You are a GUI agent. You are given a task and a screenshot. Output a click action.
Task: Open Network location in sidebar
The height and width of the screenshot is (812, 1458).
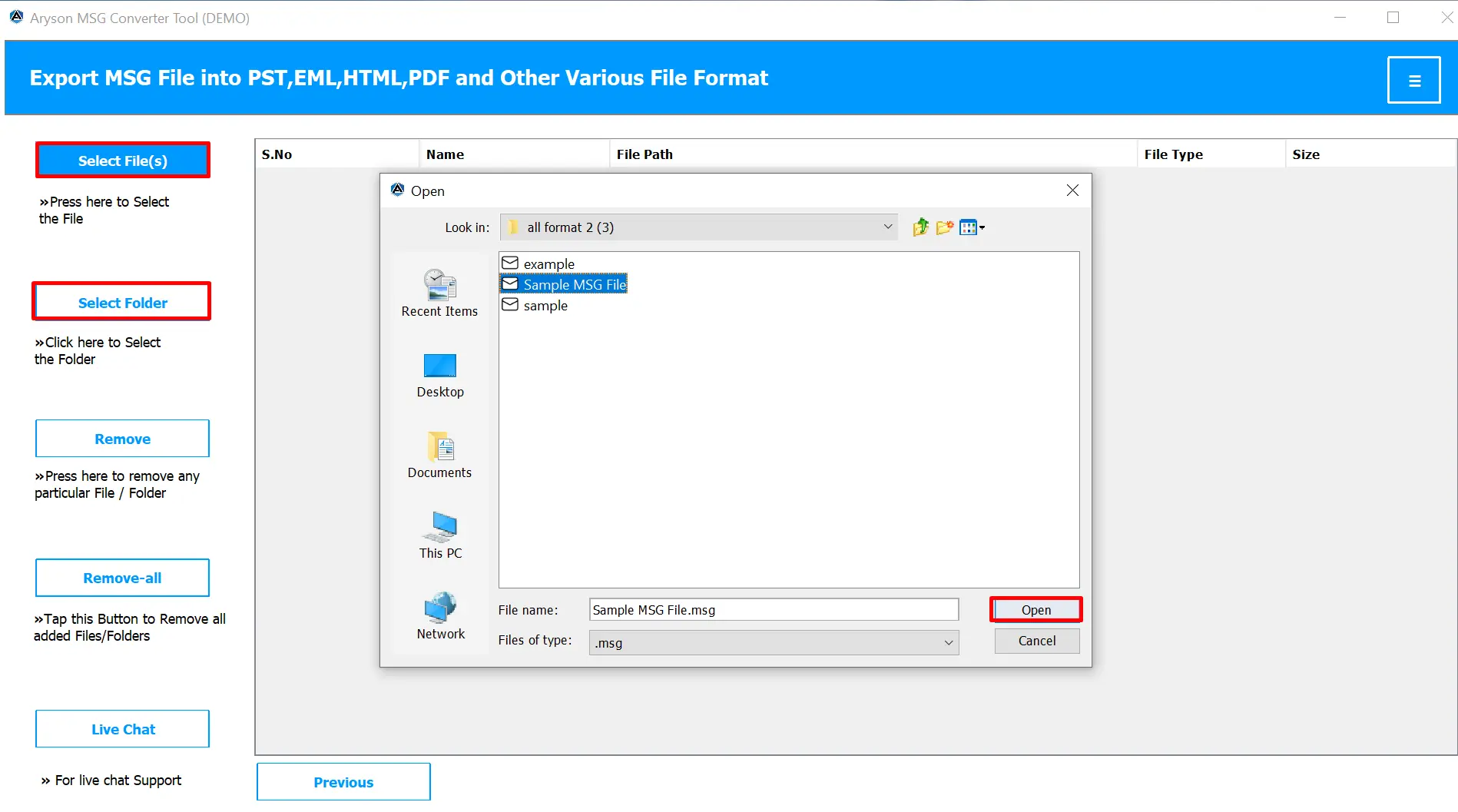pyautogui.click(x=440, y=616)
